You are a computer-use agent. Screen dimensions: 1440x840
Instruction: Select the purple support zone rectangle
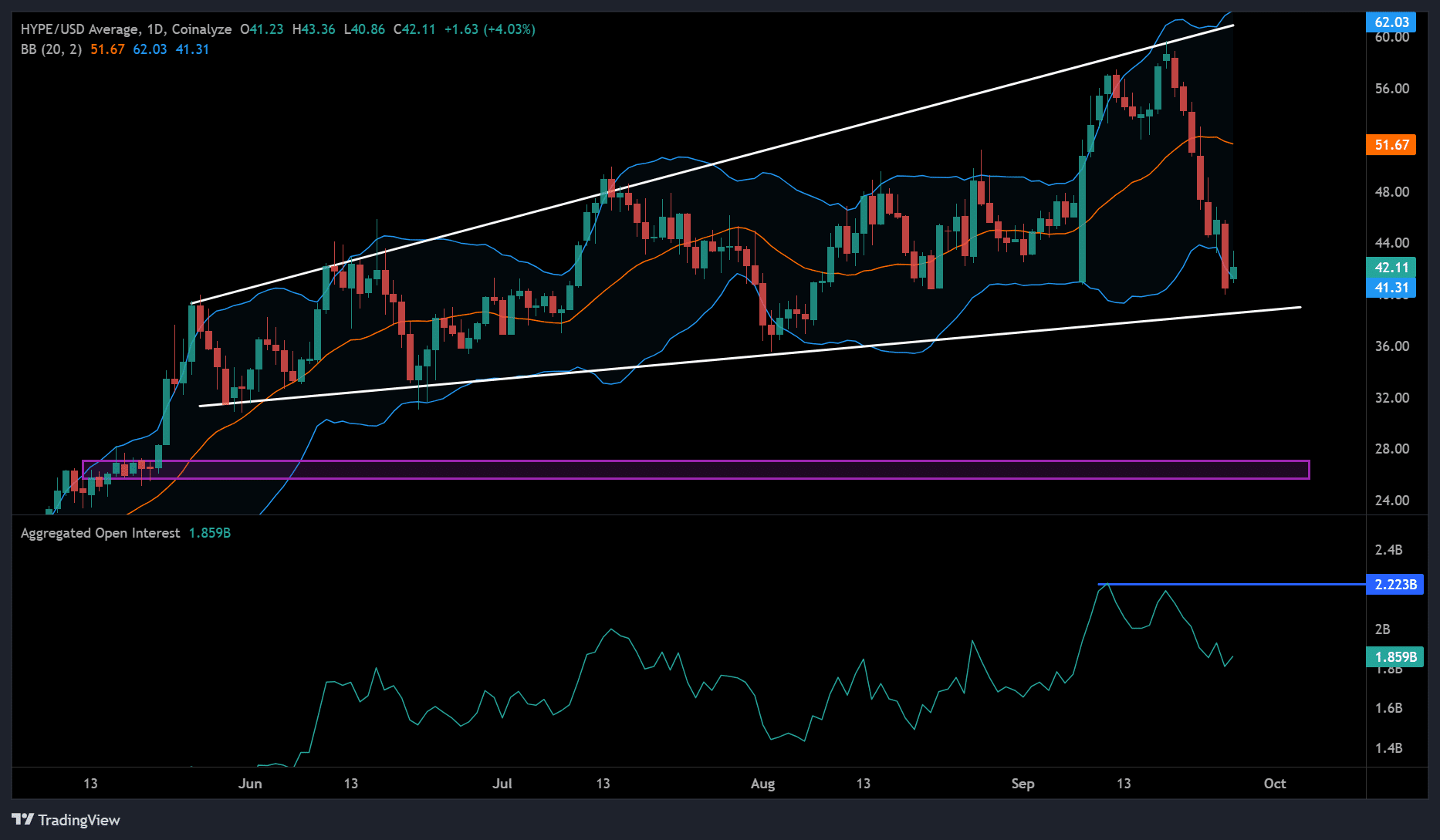pos(695,470)
